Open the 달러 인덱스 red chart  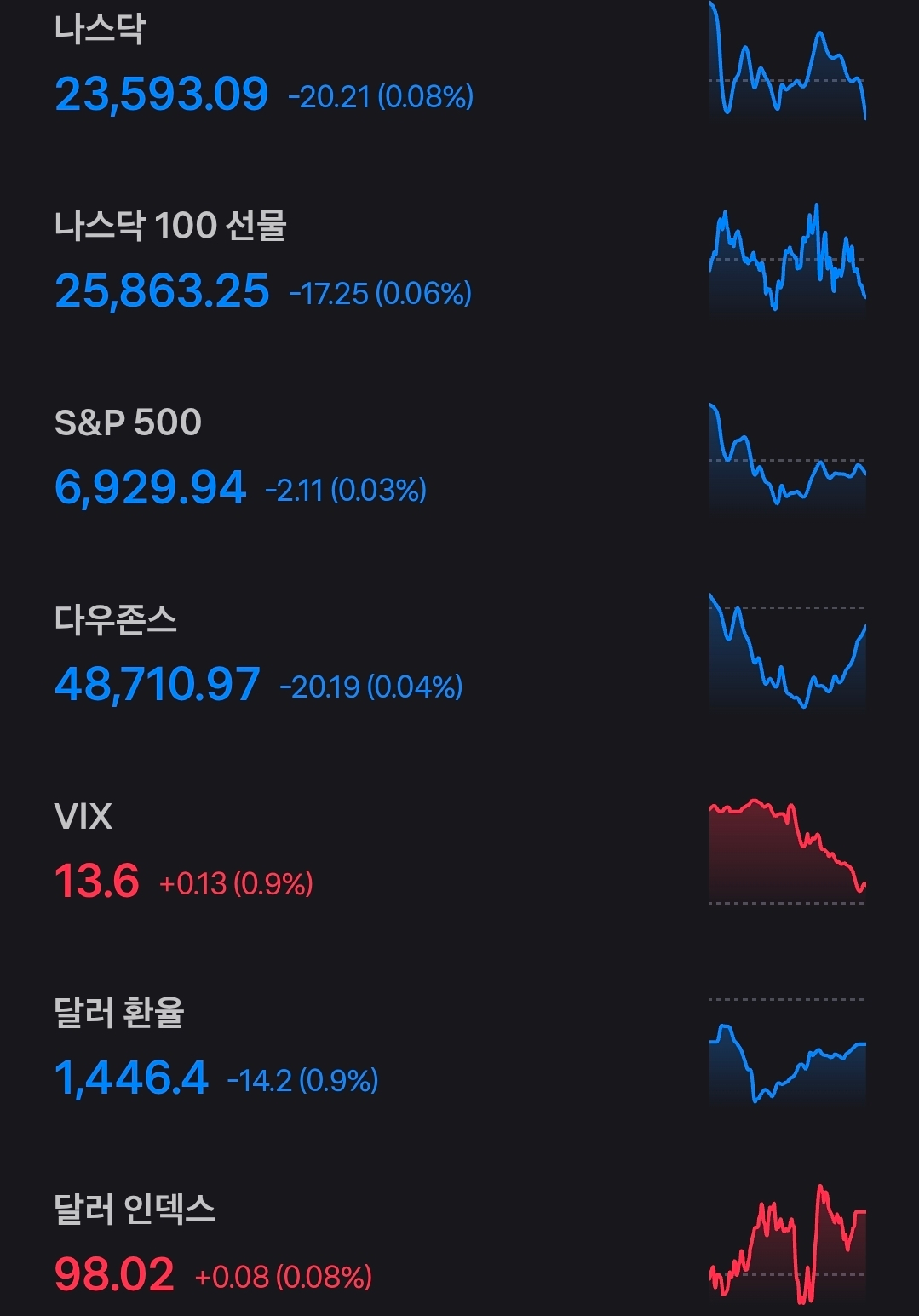click(x=787, y=1244)
